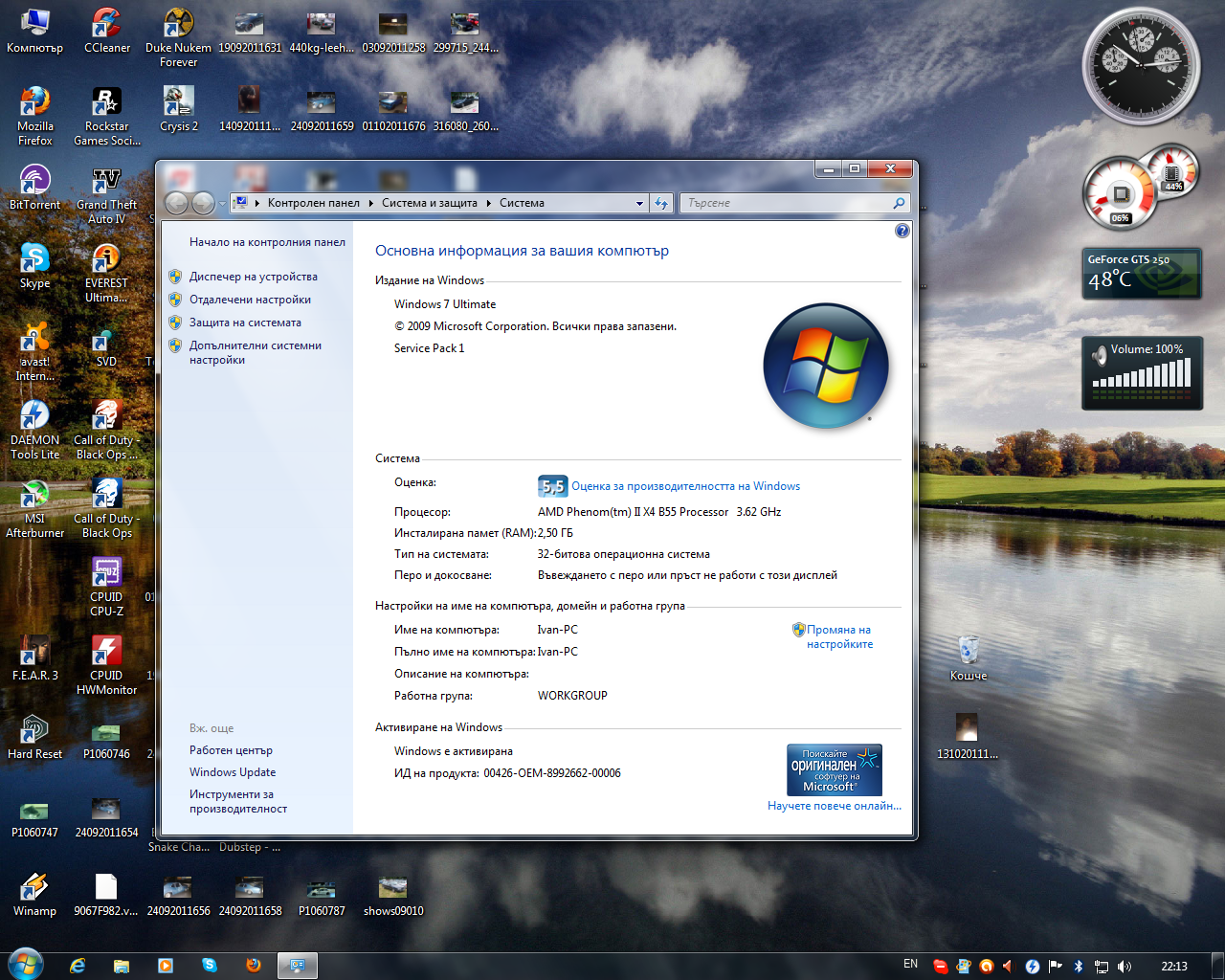Launch Winamp from the desktop
This screenshot has height=980, width=1225.
(x=34, y=894)
